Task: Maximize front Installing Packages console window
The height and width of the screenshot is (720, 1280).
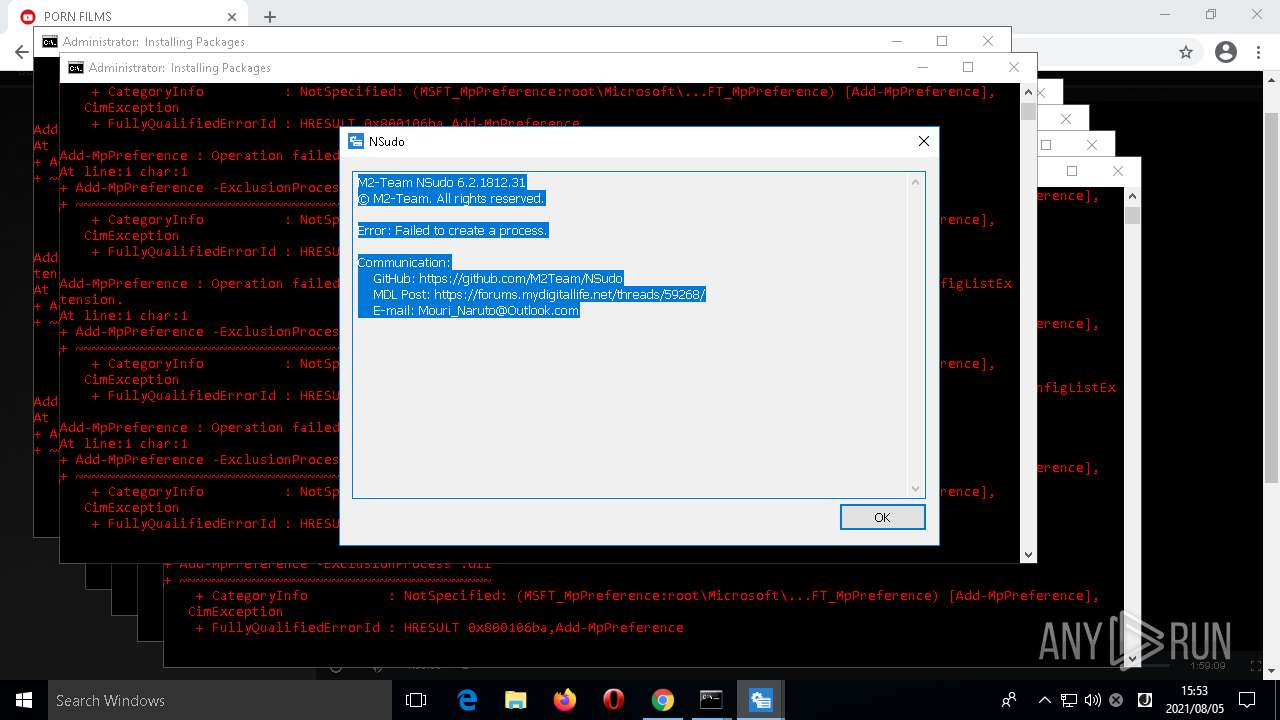Action: tap(967, 67)
